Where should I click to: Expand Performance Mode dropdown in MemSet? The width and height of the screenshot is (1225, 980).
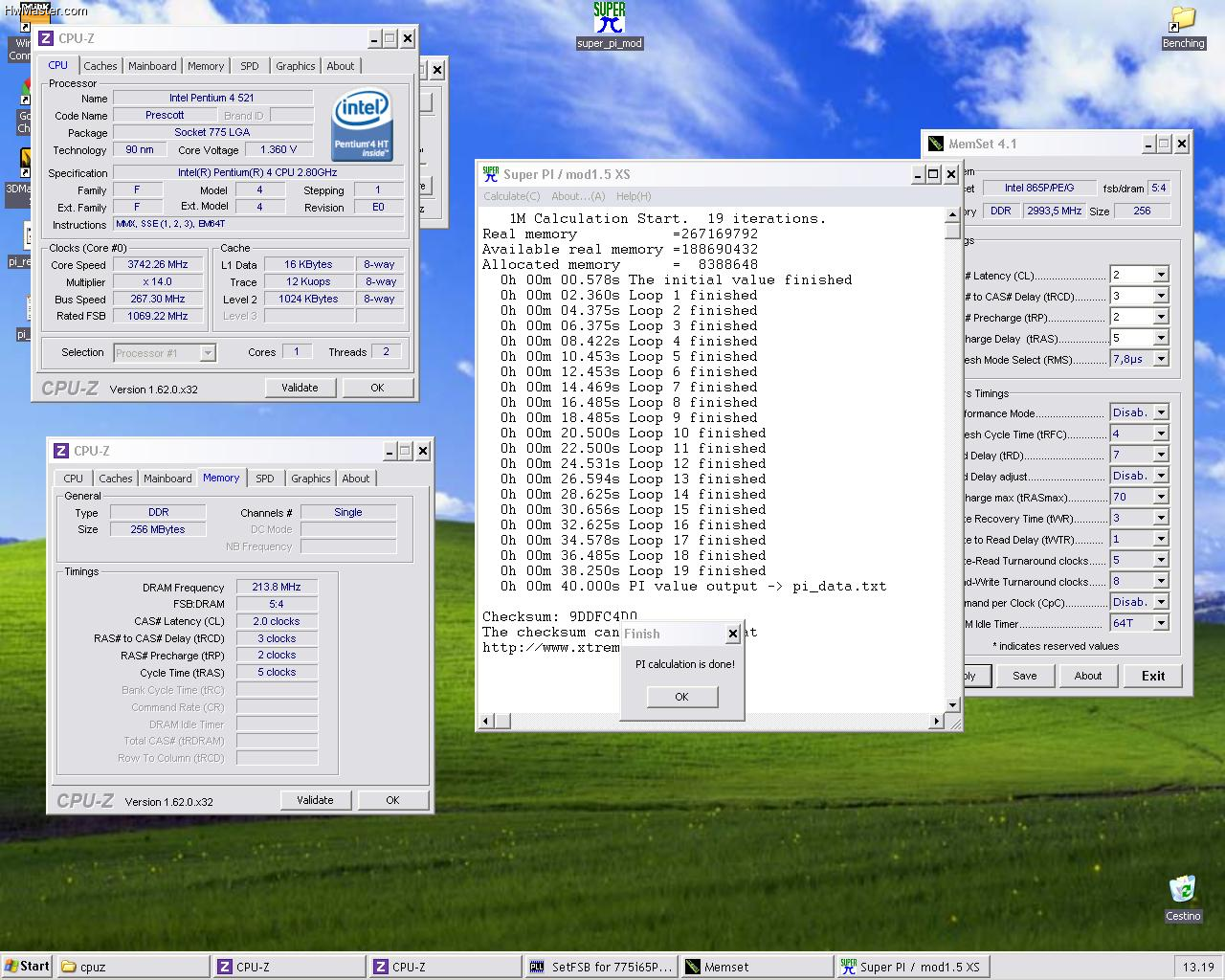1161,413
